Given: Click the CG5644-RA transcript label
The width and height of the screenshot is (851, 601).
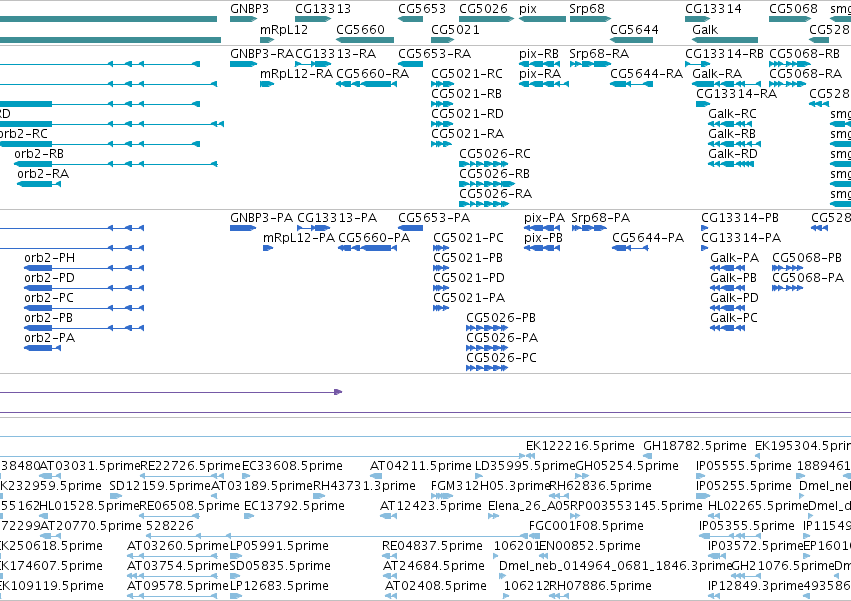Looking at the screenshot, I should tap(646, 74).
